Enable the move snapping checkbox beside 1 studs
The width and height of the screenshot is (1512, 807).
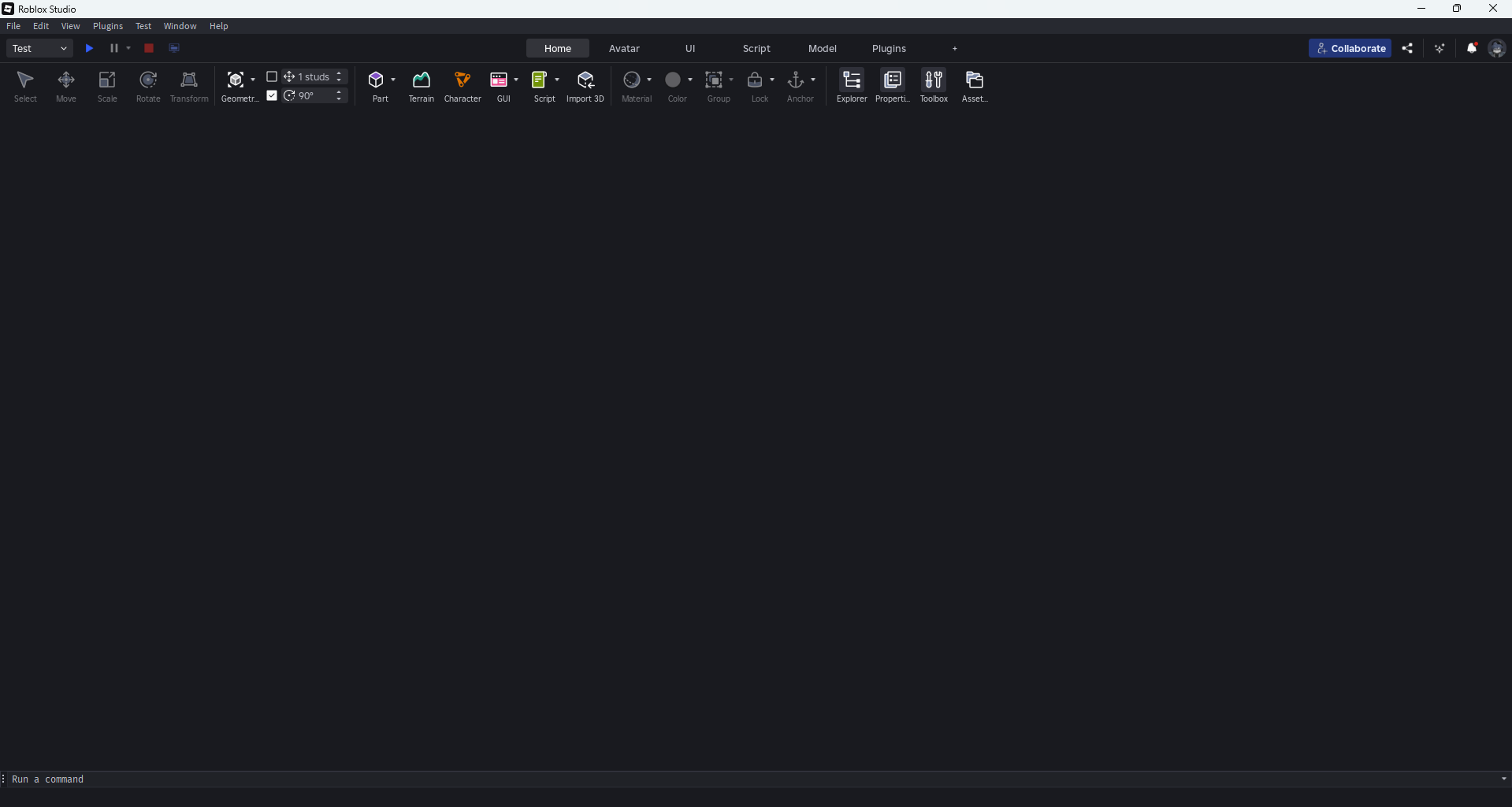(x=272, y=76)
